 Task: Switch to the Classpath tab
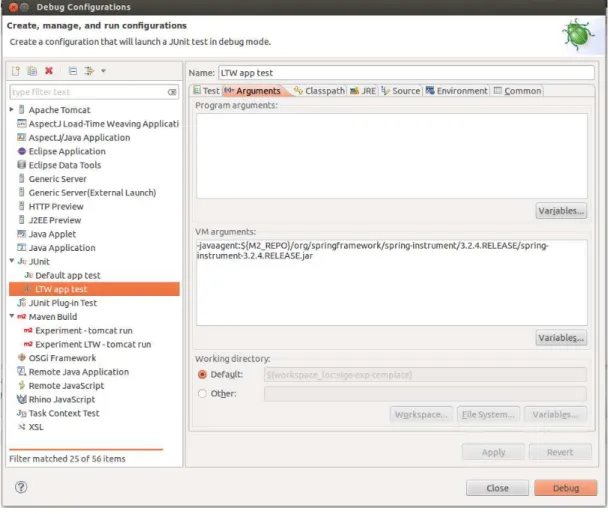tap(319, 91)
